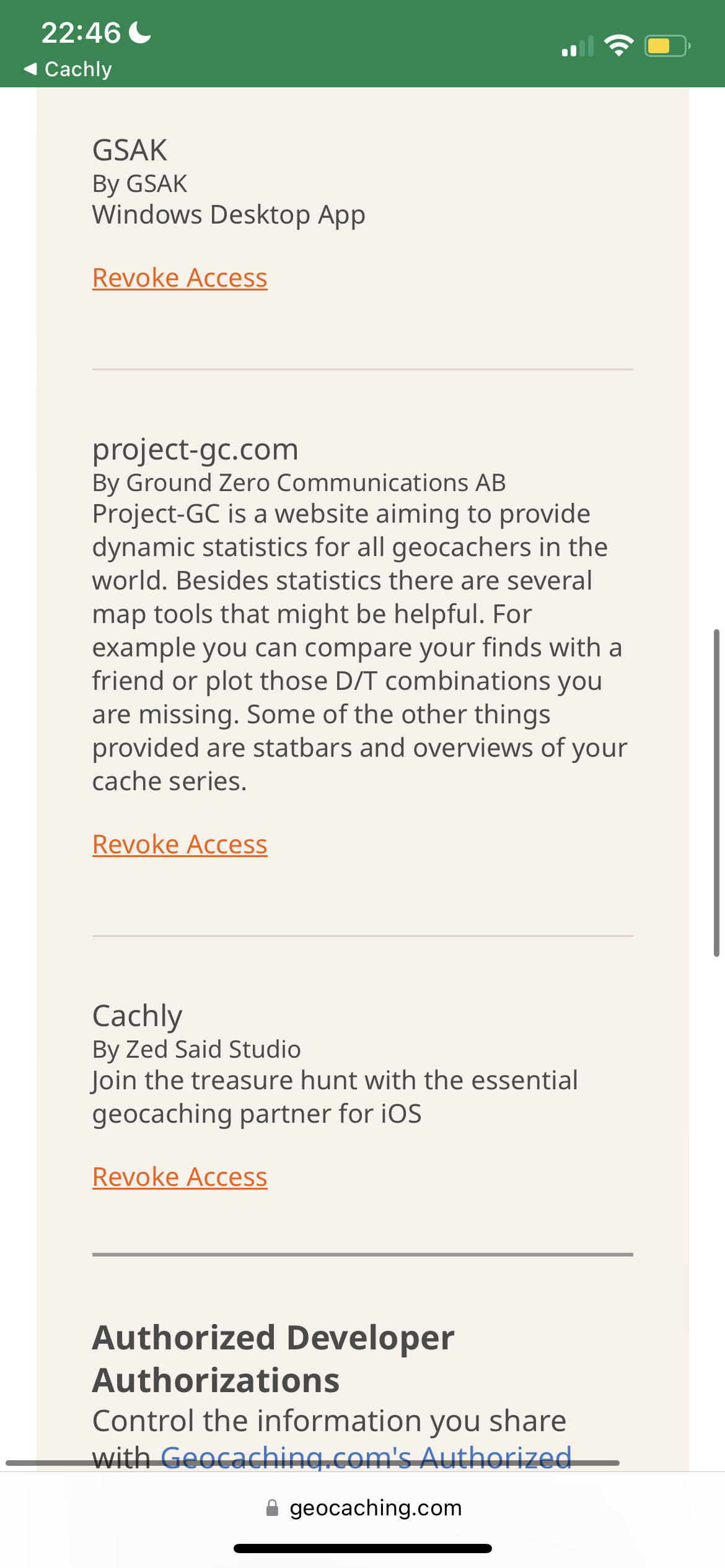Tap the battery indicator icon
The image size is (725, 1568).
(x=667, y=46)
